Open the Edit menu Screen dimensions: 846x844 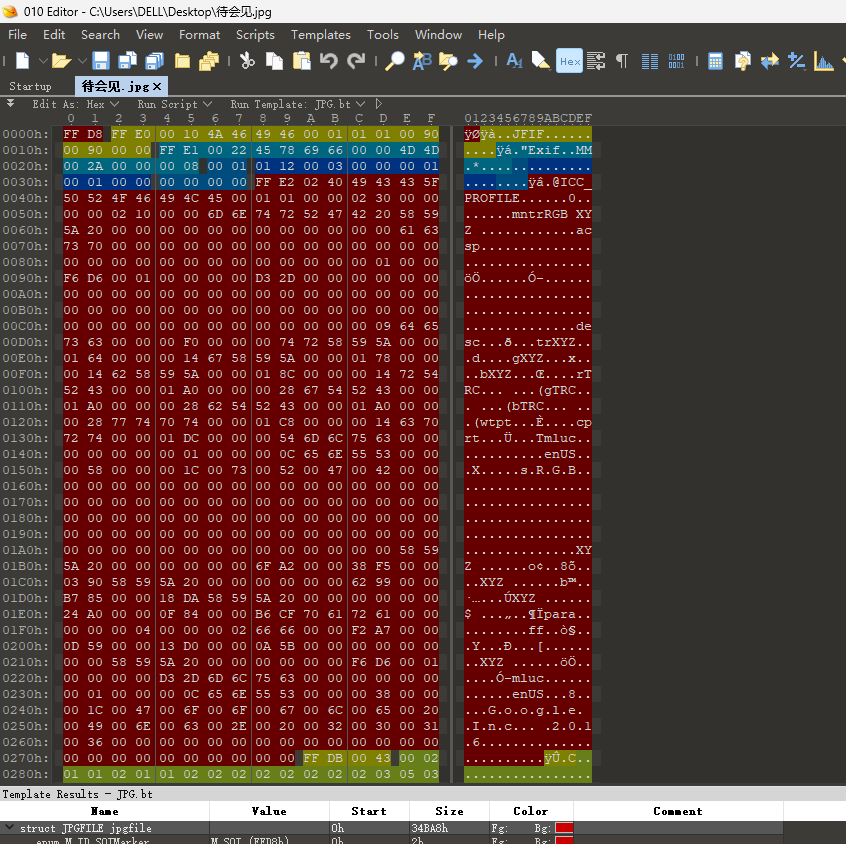click(x=54, y=35)
